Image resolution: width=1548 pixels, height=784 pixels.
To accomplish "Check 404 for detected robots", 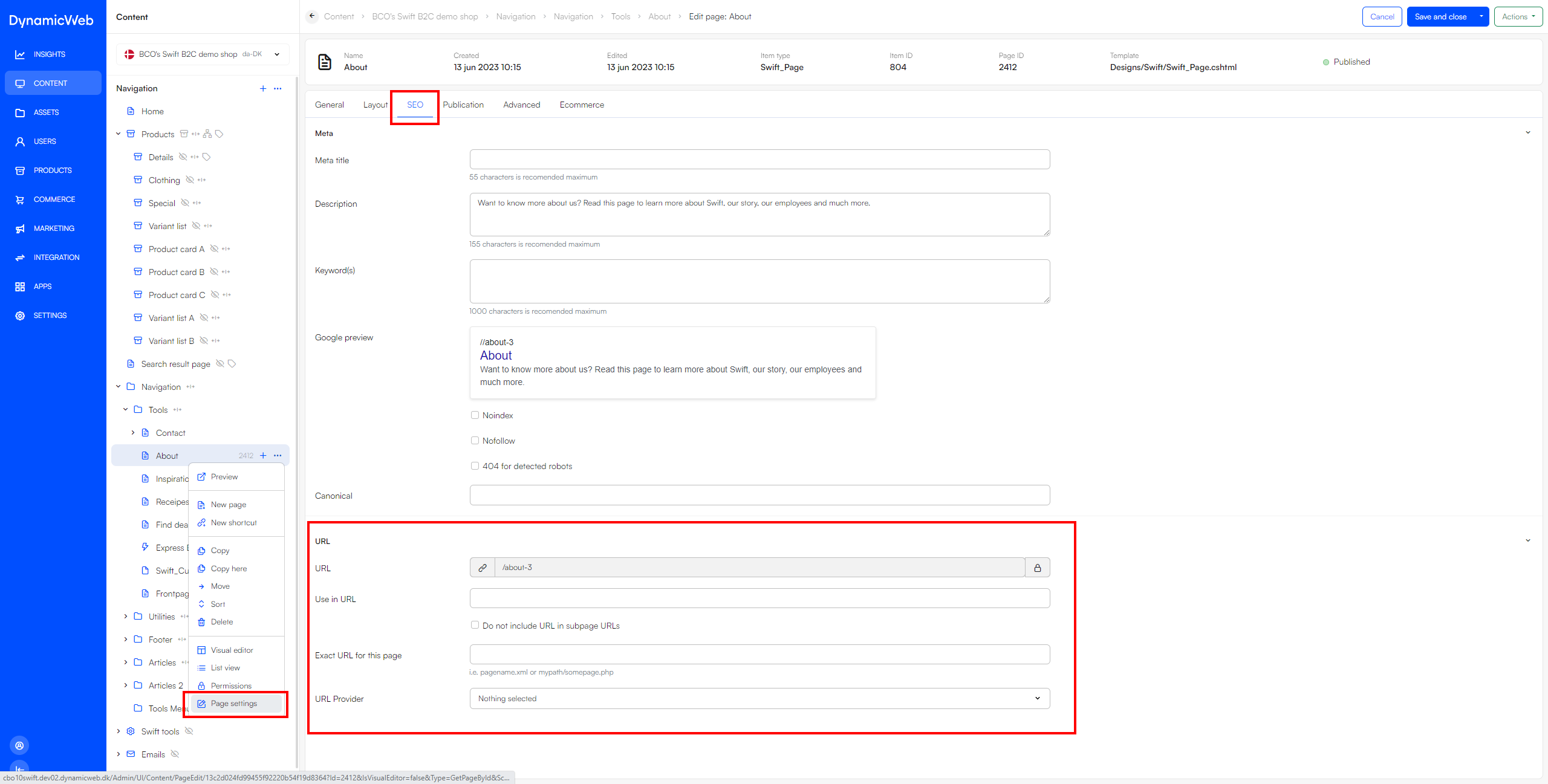I will point(475,466).
